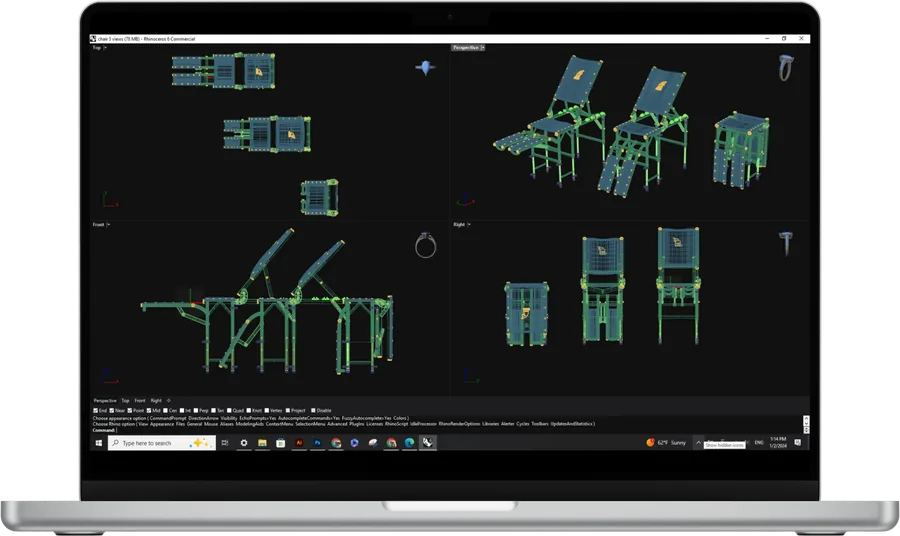Toggle EchoPrompts=Yes command option
Screen dimensions: 900x536
[258, 418]
